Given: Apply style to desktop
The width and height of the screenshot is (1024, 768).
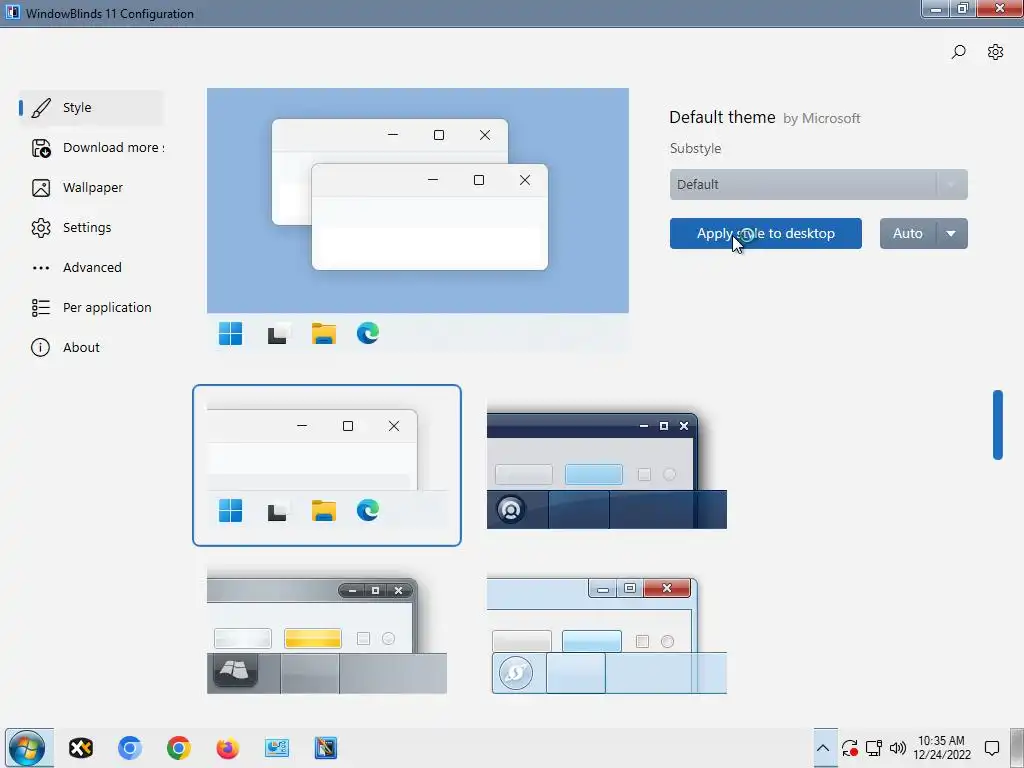Looking at the screenshot, I should pyautogui.click(x=765, y=233).
